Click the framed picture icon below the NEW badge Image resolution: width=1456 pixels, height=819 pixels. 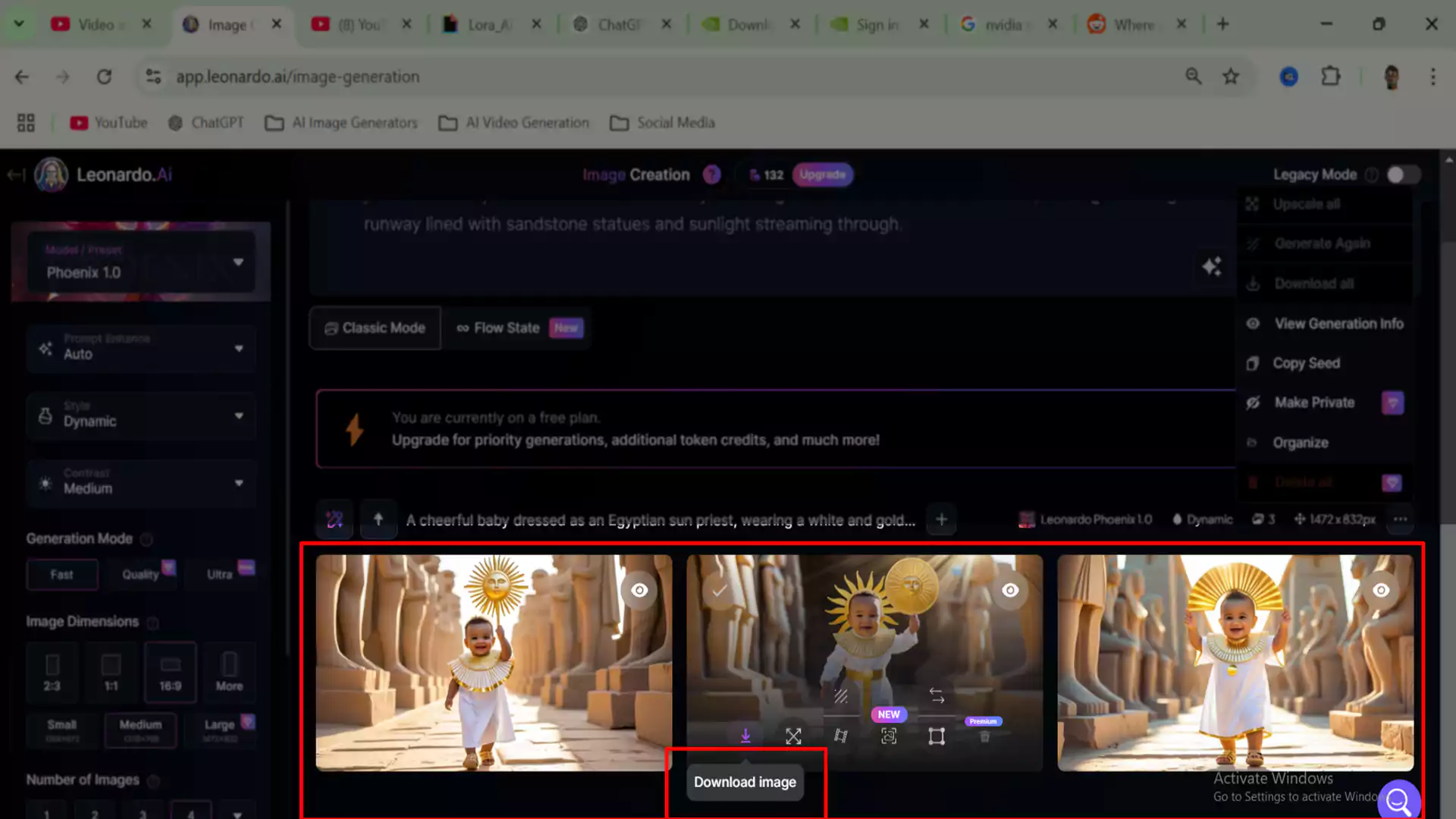[x=889, y=736]
